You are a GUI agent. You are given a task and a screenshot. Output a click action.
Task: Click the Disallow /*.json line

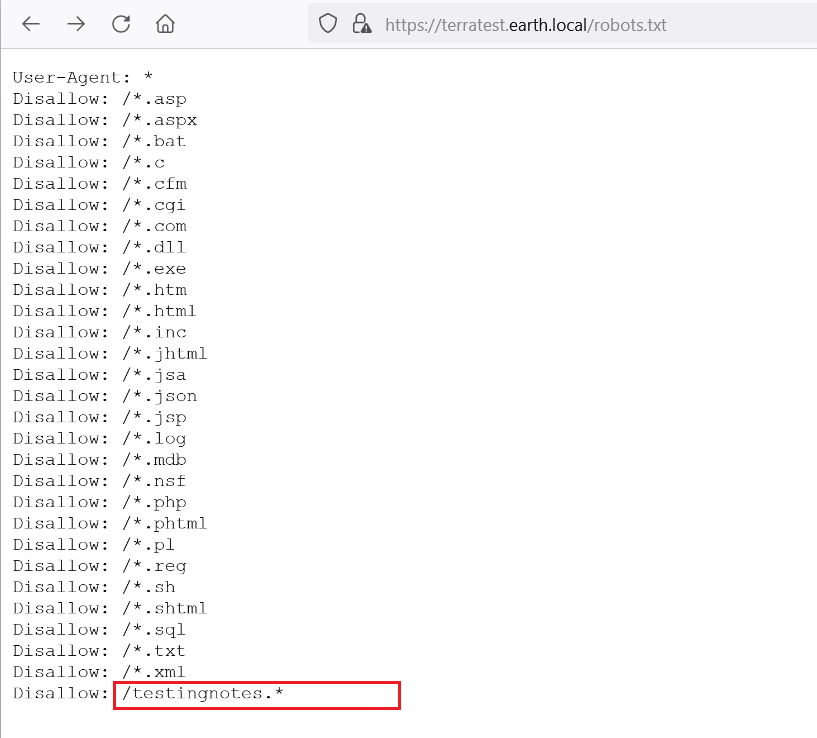tap(104, 396)
